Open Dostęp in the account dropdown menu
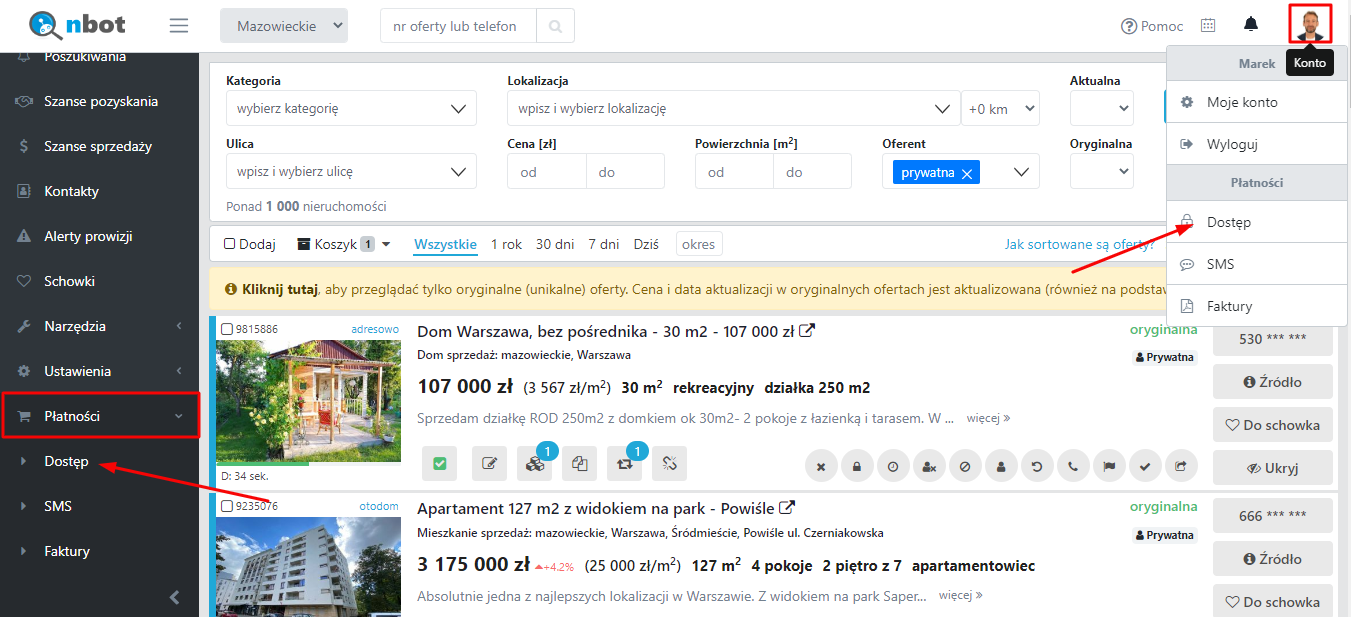This screenshot has height=617, width=1351. point(1257,222)
